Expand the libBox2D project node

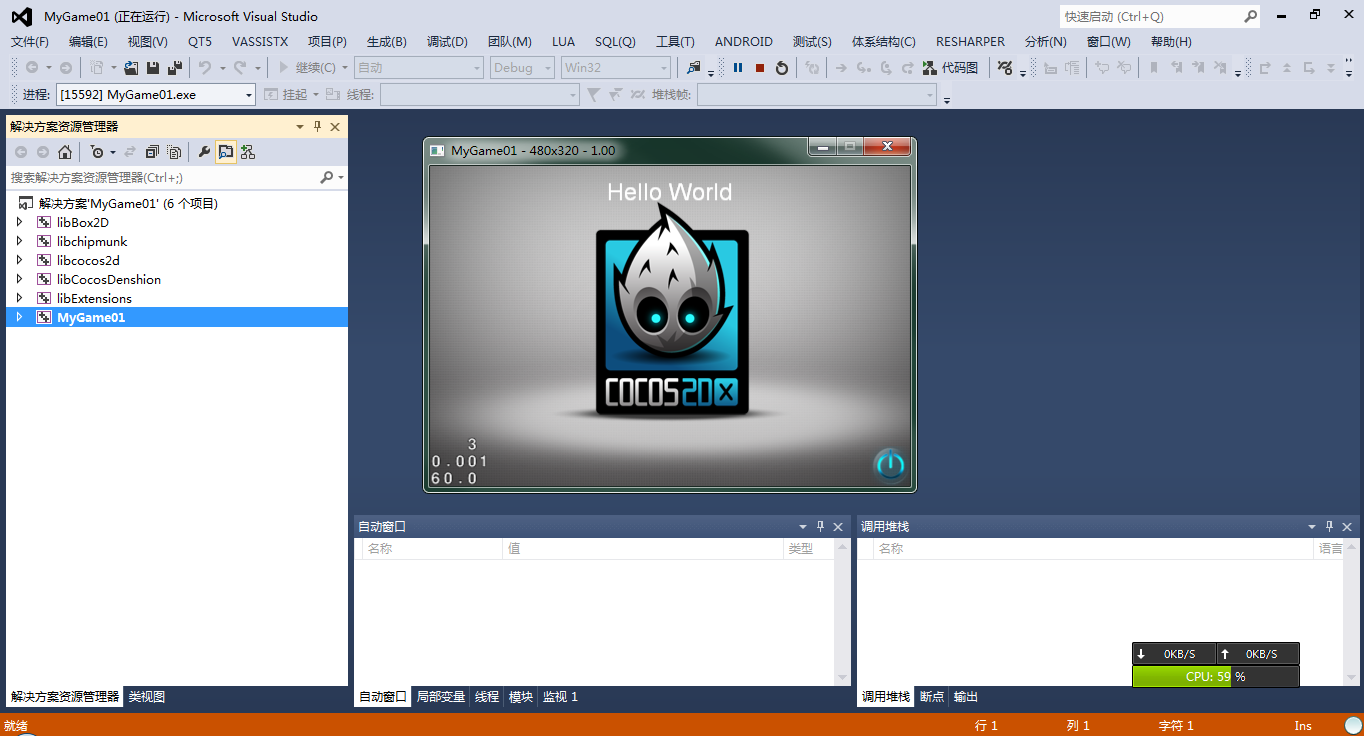pos(19,222)
